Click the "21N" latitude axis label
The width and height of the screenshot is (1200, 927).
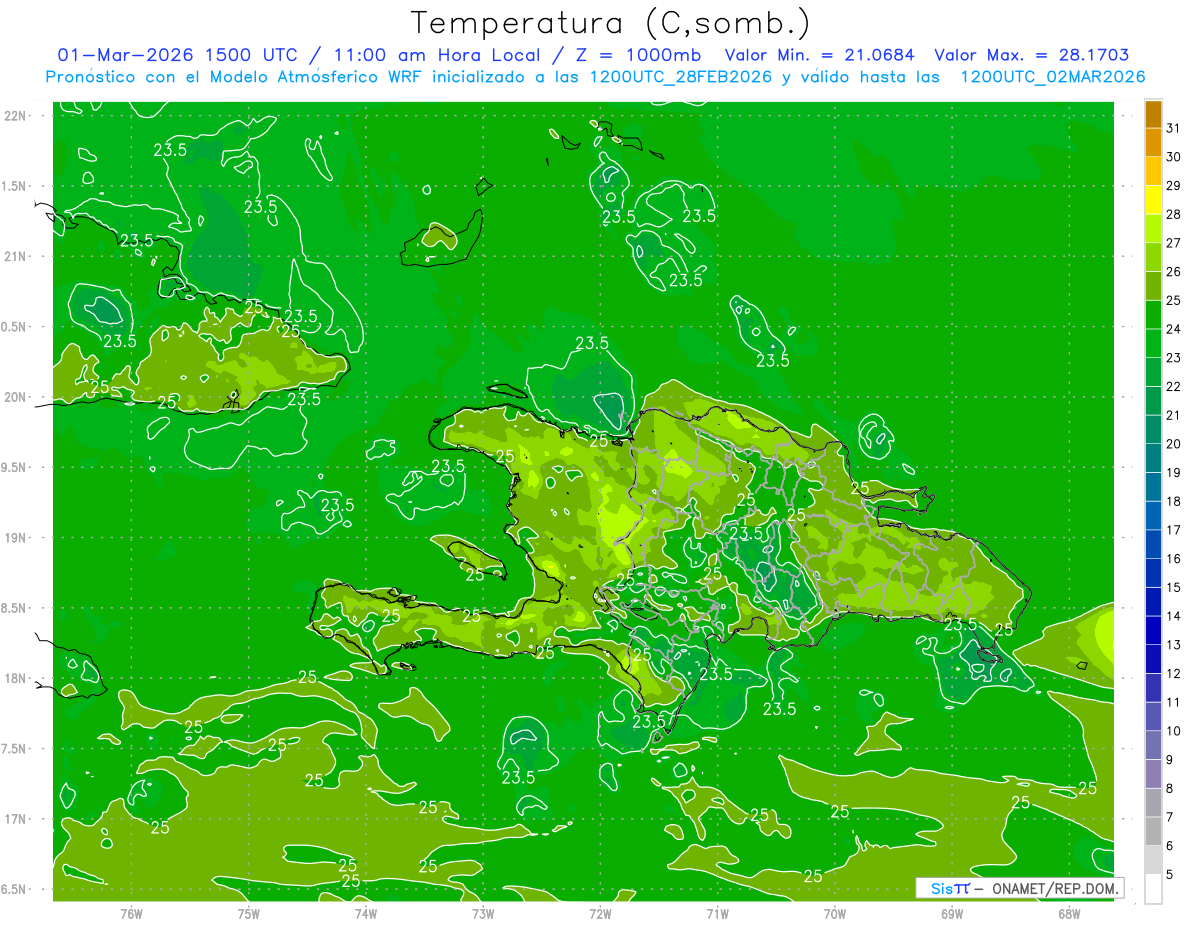pyautogui.click(x=16, y=256)
